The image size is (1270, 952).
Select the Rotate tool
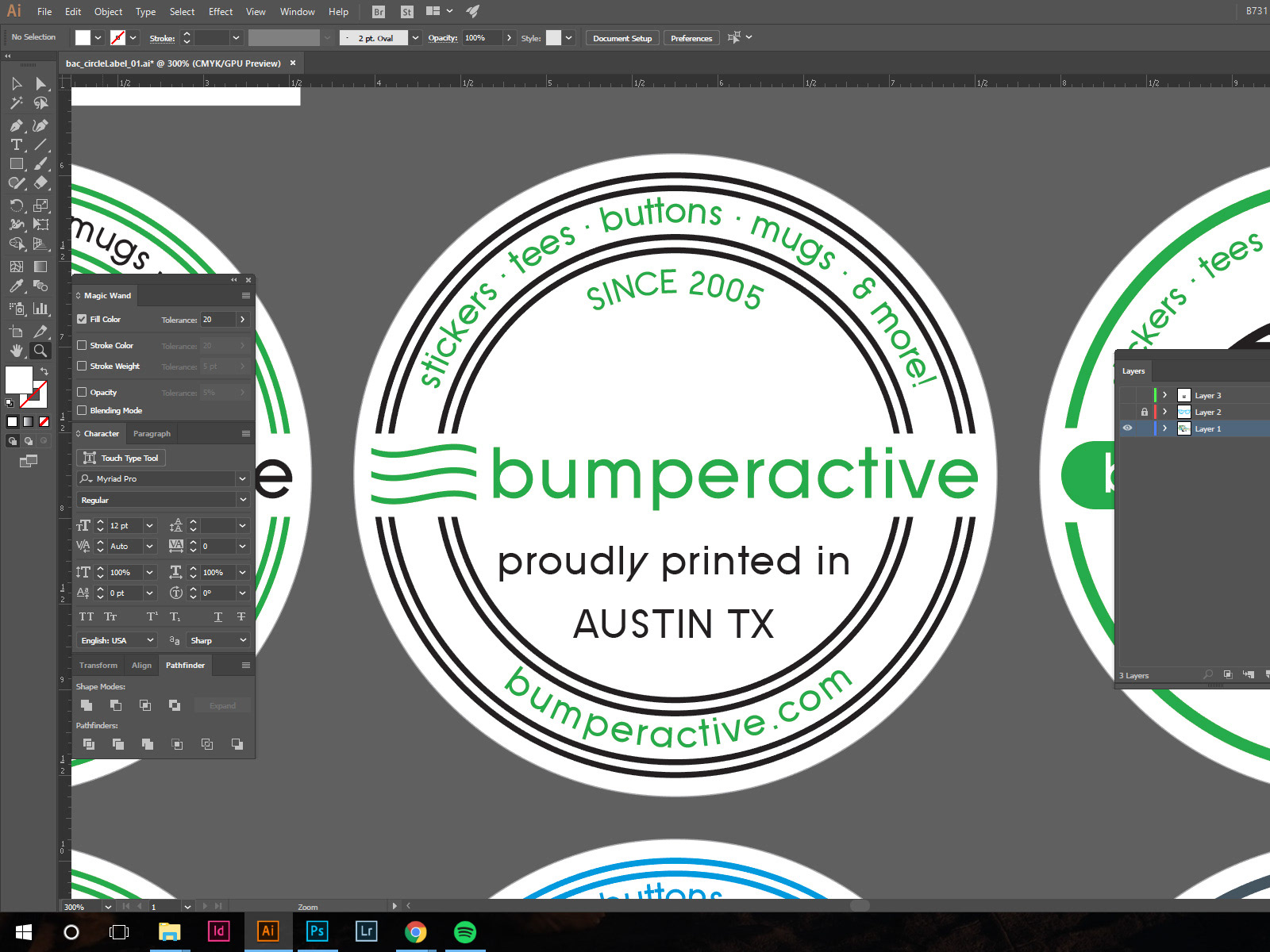coord(17,205)
